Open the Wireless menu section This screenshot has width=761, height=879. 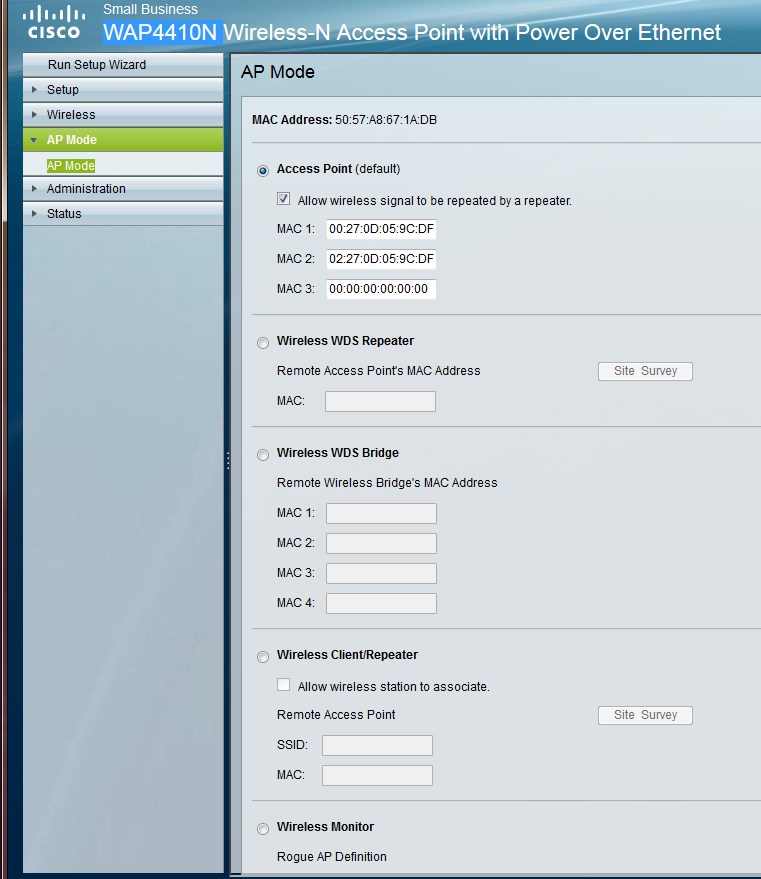point(123,114)
